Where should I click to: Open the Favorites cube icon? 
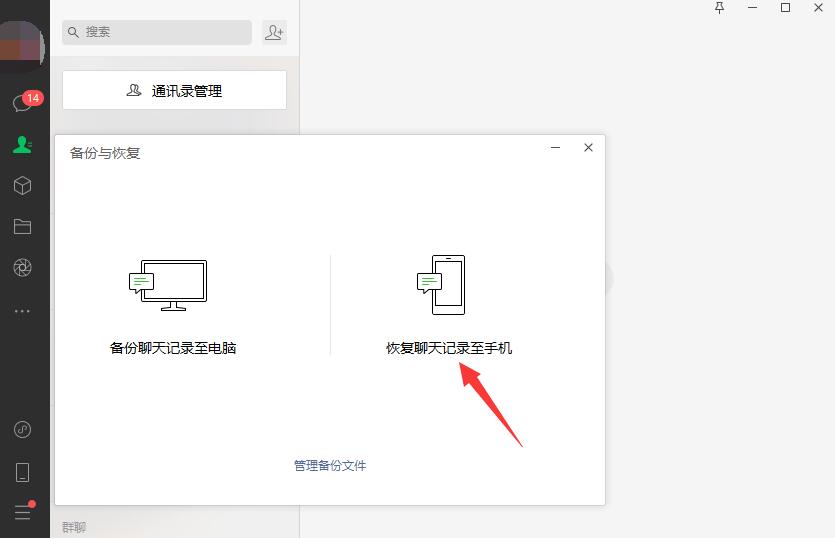click(x=22, y=186)
